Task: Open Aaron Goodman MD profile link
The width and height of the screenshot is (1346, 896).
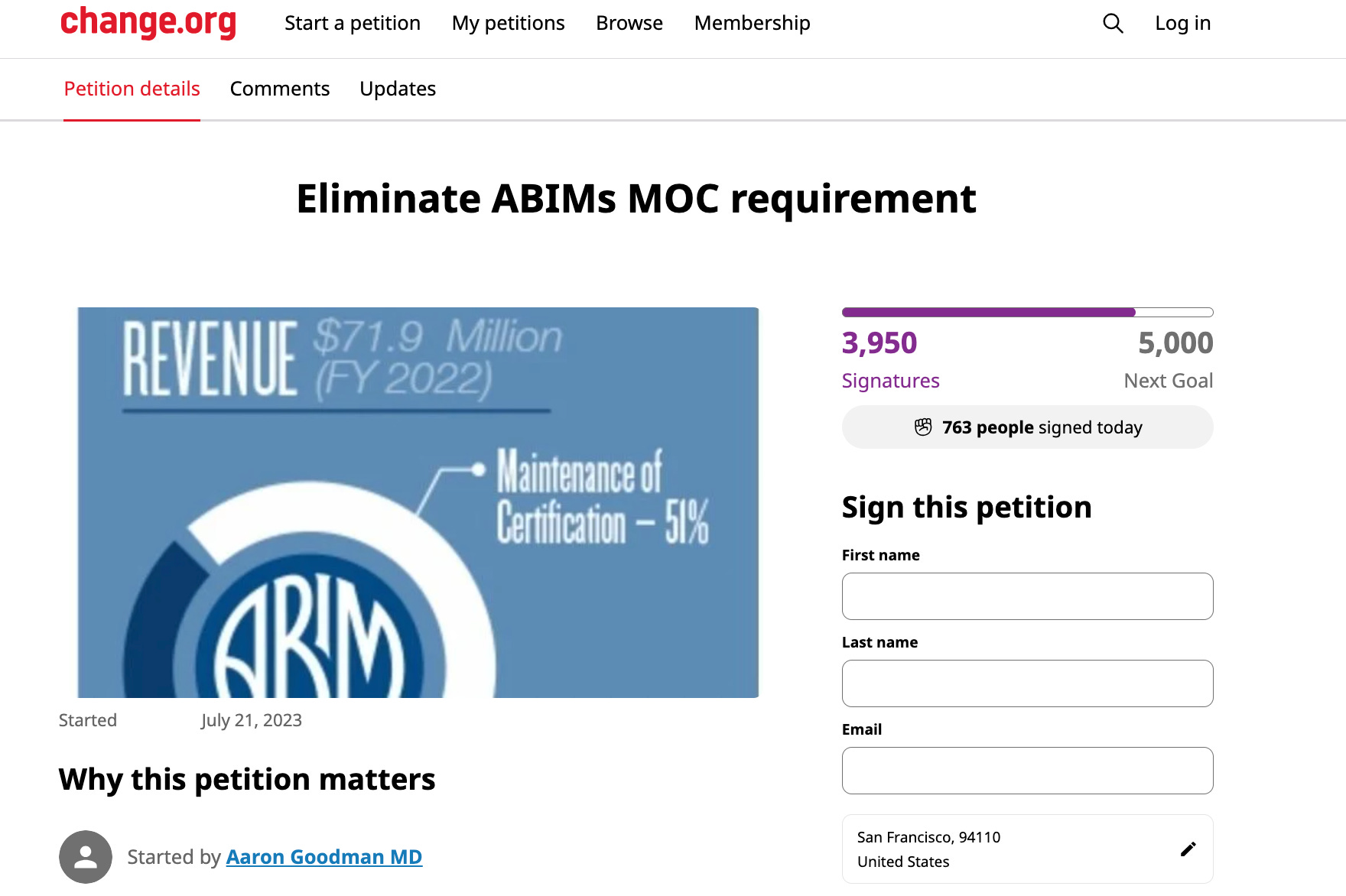Action: 324,857
